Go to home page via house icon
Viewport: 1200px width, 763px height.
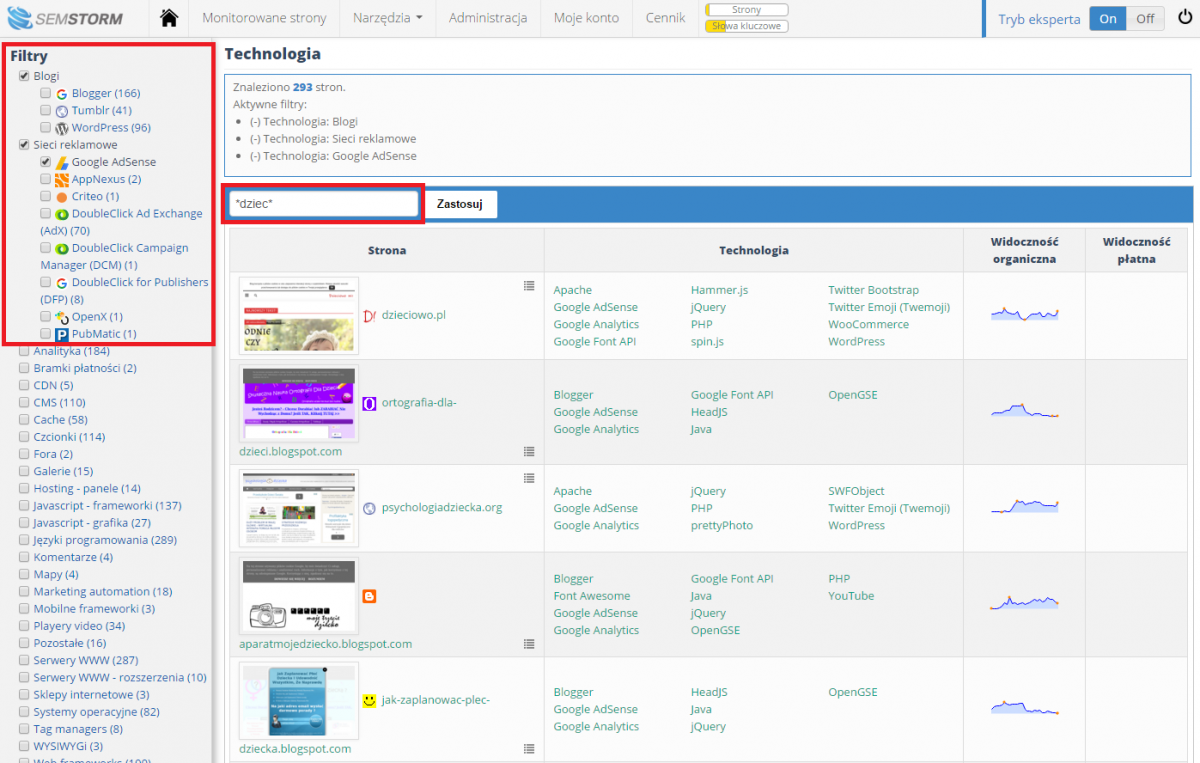pyautogui.click(x=169, y=17)
